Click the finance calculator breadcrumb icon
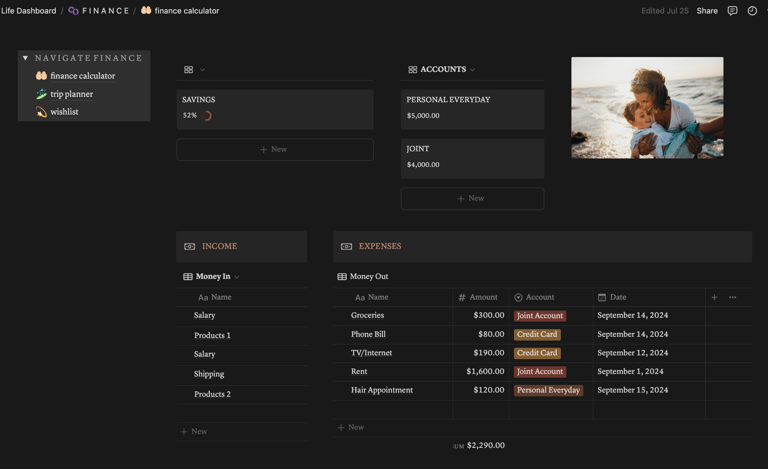 (x=146, y=10)
